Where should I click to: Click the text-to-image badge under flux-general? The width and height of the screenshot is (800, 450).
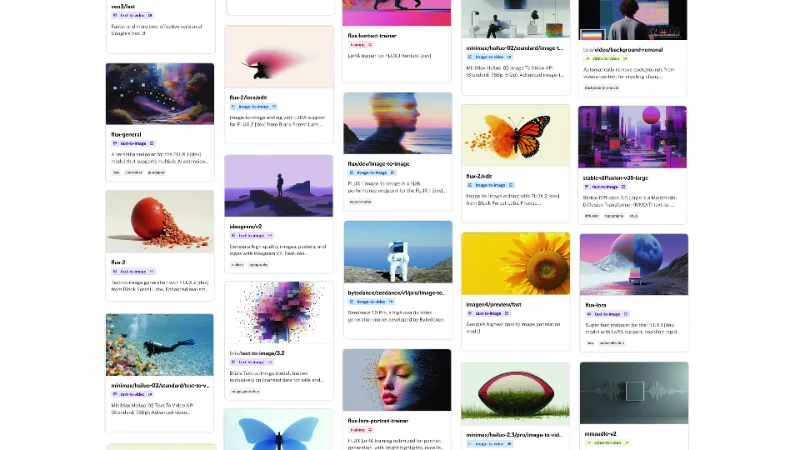pos(133,143)
